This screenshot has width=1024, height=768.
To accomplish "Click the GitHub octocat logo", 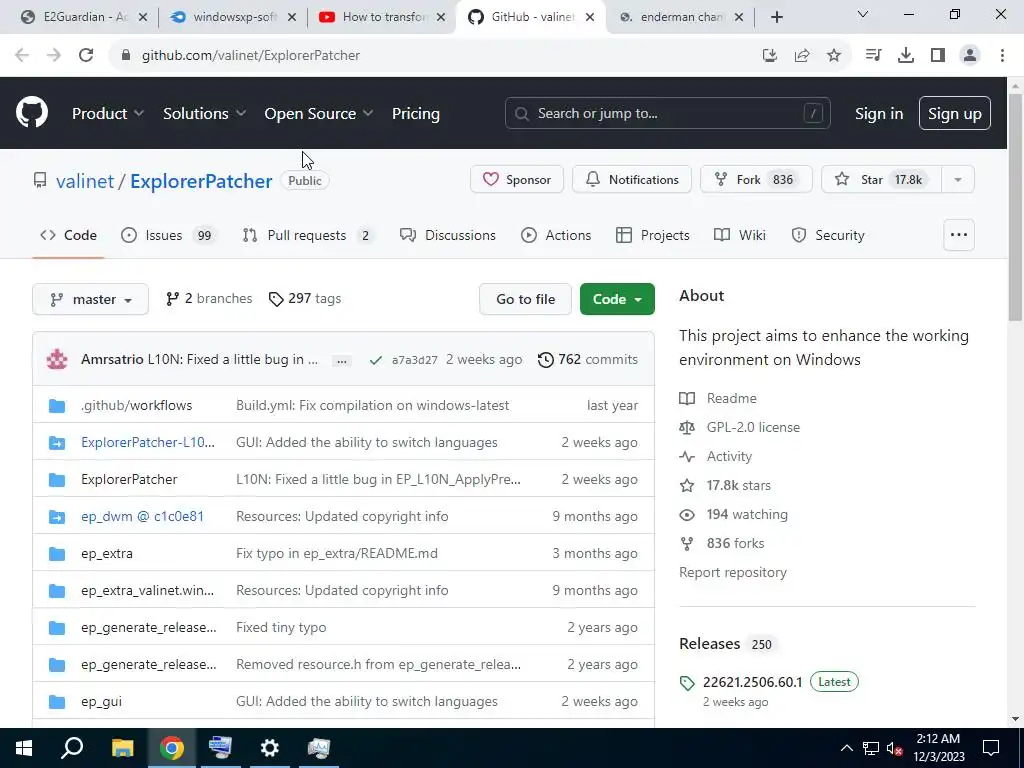I will [32, 113].
